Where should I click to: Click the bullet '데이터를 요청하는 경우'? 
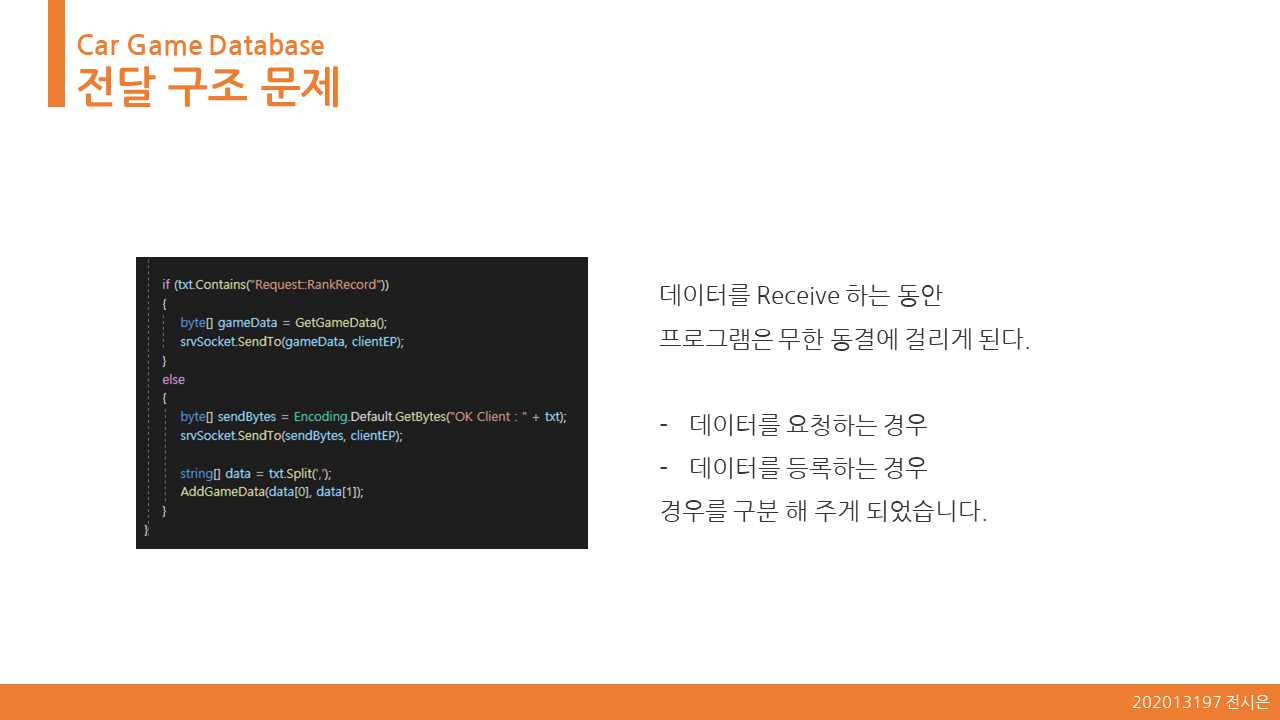(x=808, y=425)
